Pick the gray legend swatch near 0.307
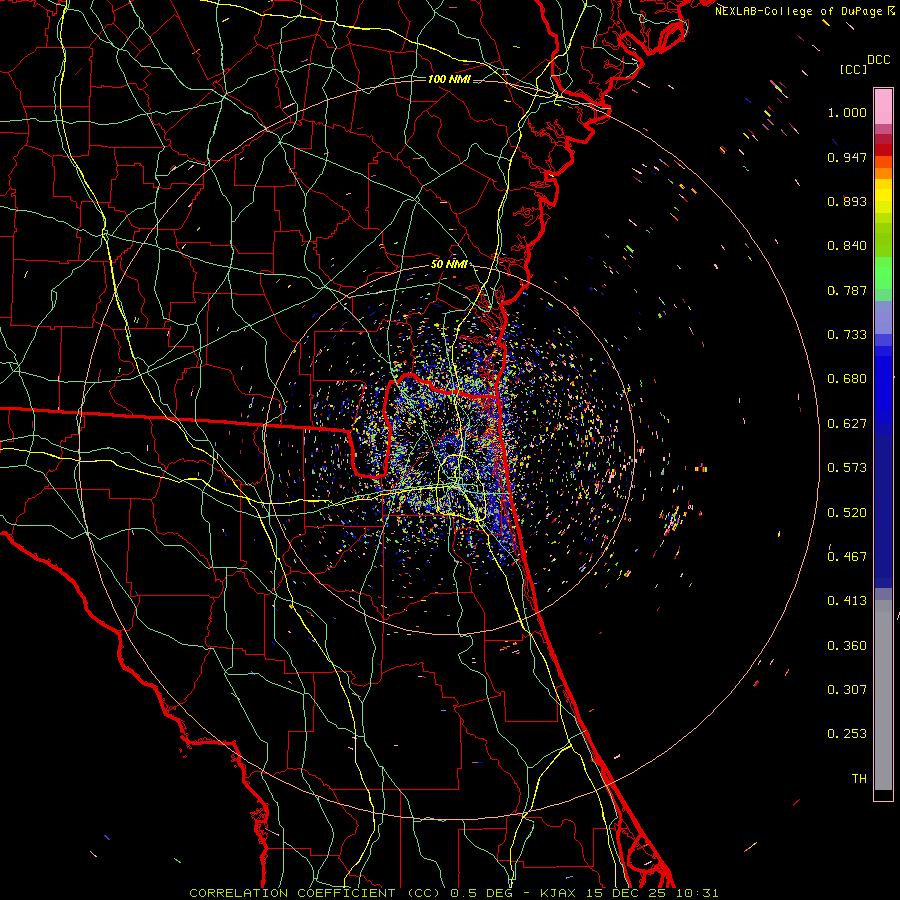 [883, 700]
